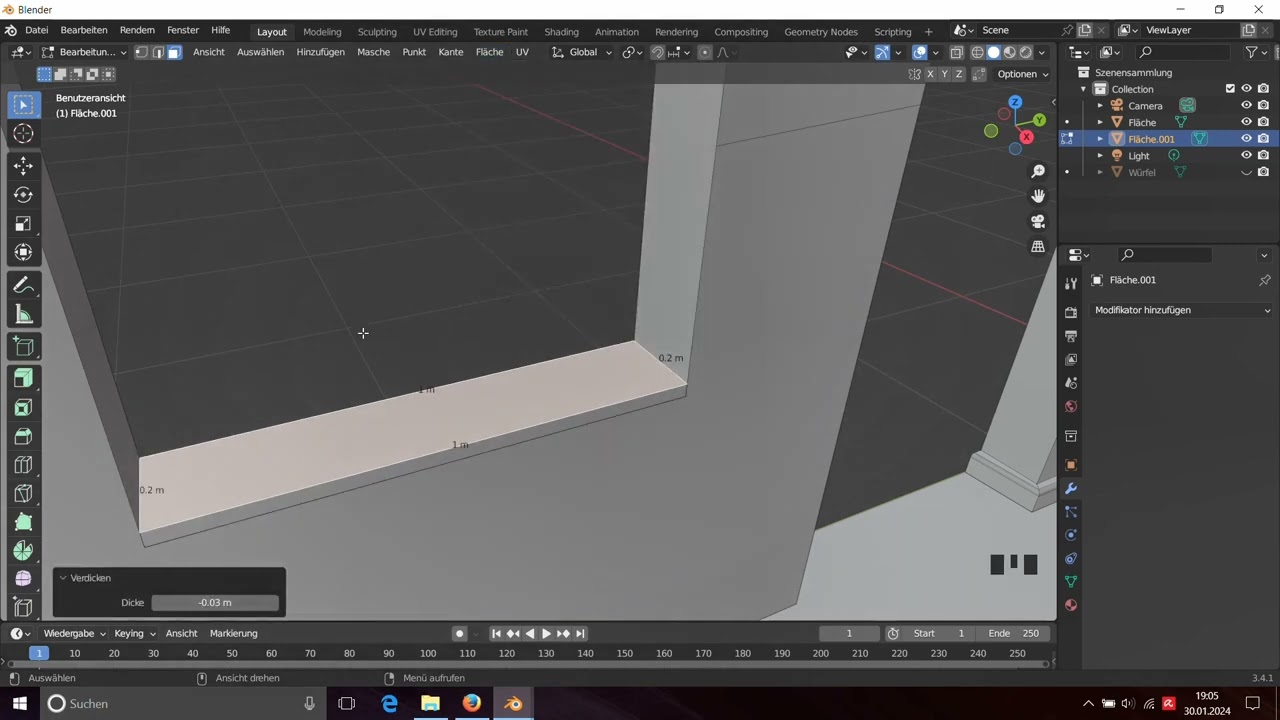The width and height of the screenshot is (1280, 720).
Task: Open Firefox from Windows taskbar
Action: point(471,704)
